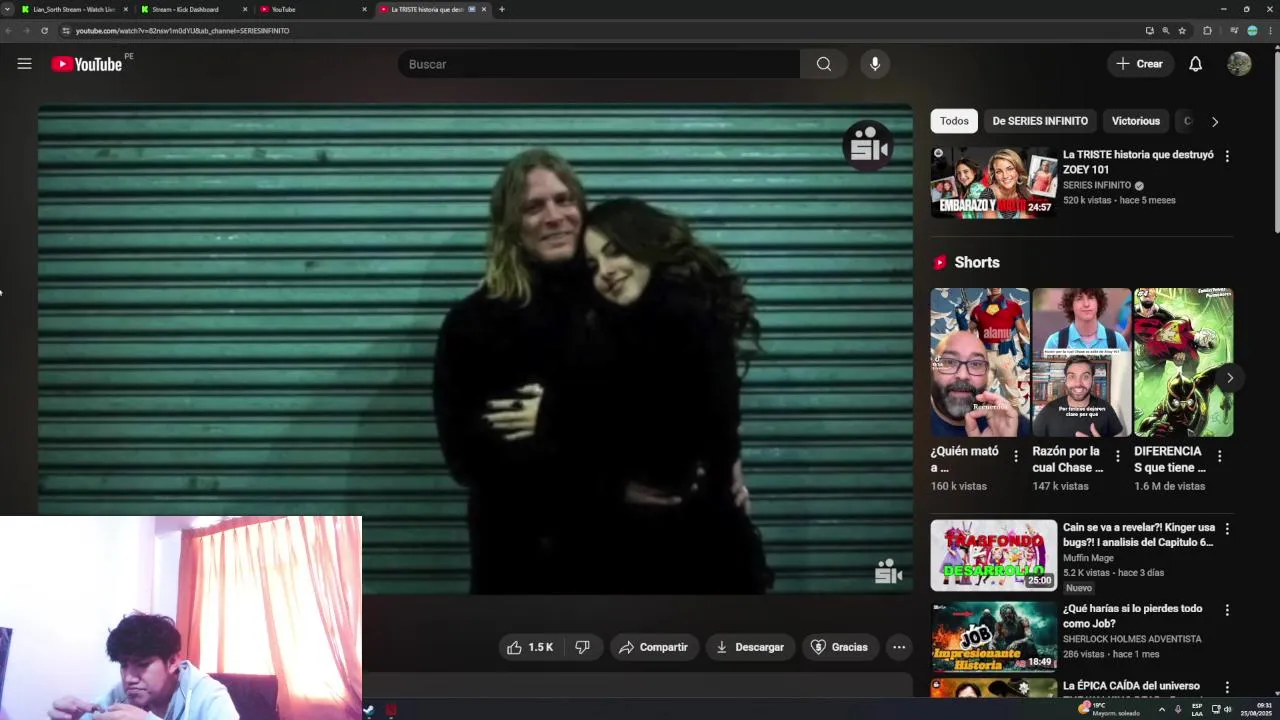The height and width of the screenshot is (720, 1280).
Task: Click the browser address bar URL
Action: 182,31
